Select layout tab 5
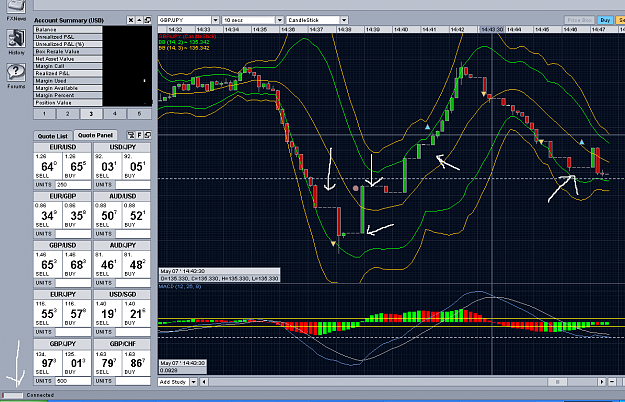The height and width of the screenshot is (402, 625). click(139, 114)
